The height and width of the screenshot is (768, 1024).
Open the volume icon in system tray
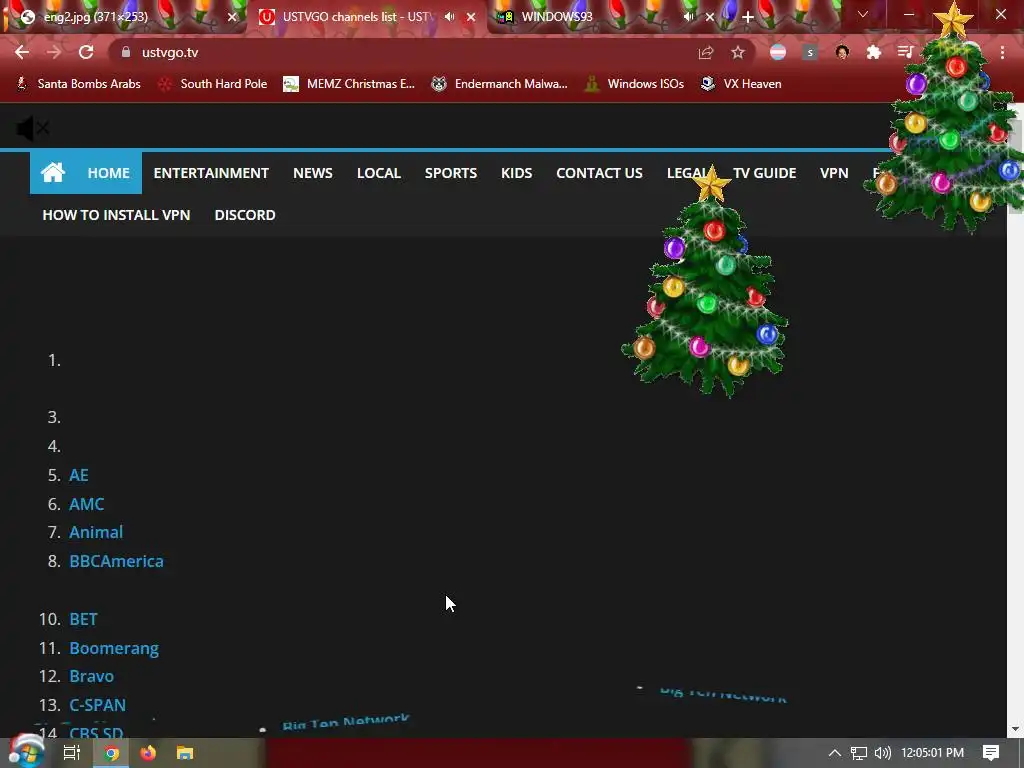[883, 753]
